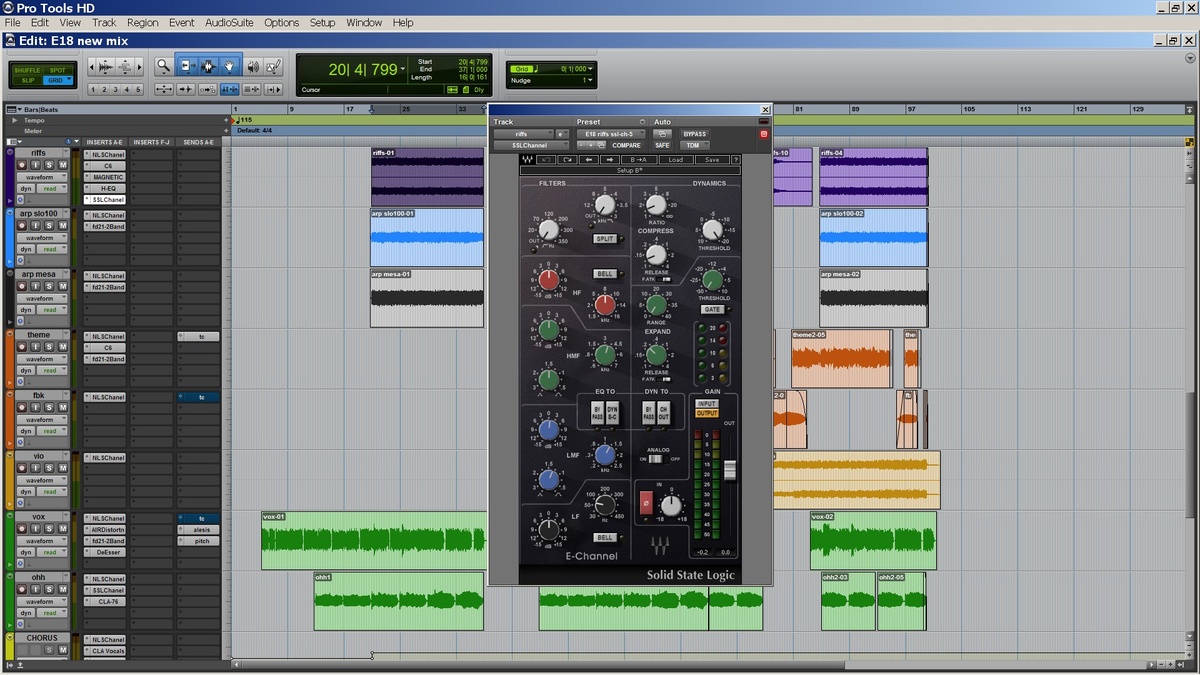Click the COMPARE button
Screen dimensions: 1200x675
627,145
